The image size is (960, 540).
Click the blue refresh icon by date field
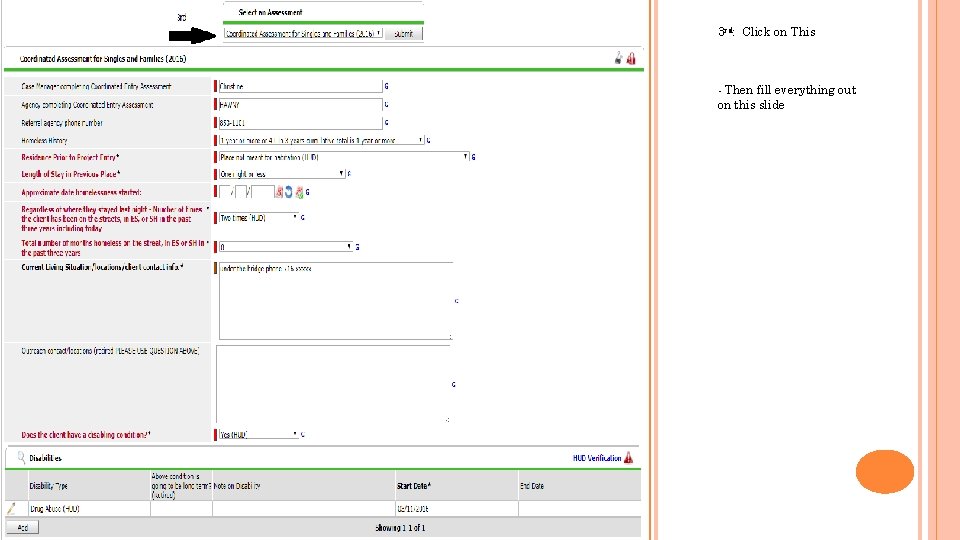[x=289, y=192]
